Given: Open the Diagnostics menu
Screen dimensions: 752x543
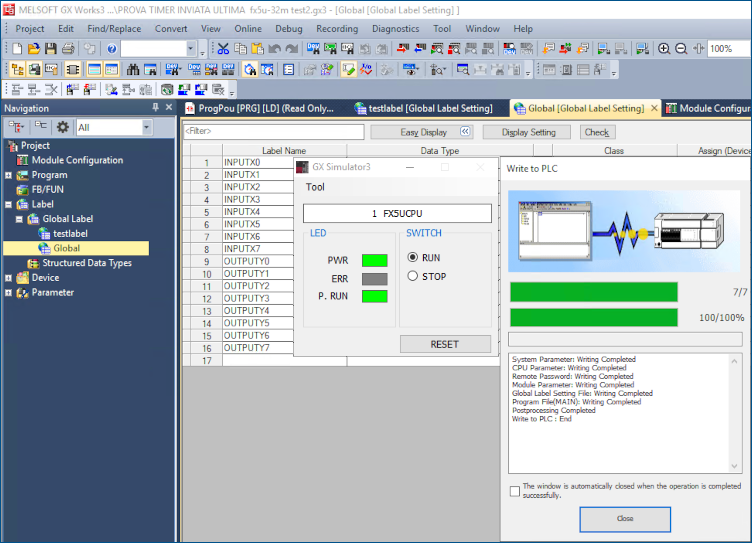Looking at the screenshot, I should (396, 29).
